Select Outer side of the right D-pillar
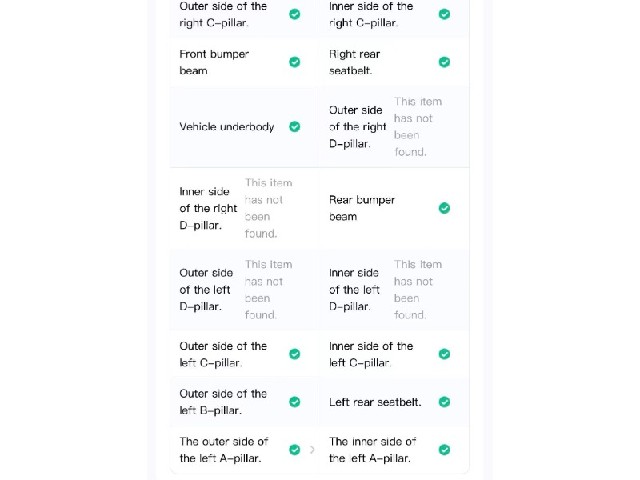The image size is (640, 480). [x=358, y=127]
